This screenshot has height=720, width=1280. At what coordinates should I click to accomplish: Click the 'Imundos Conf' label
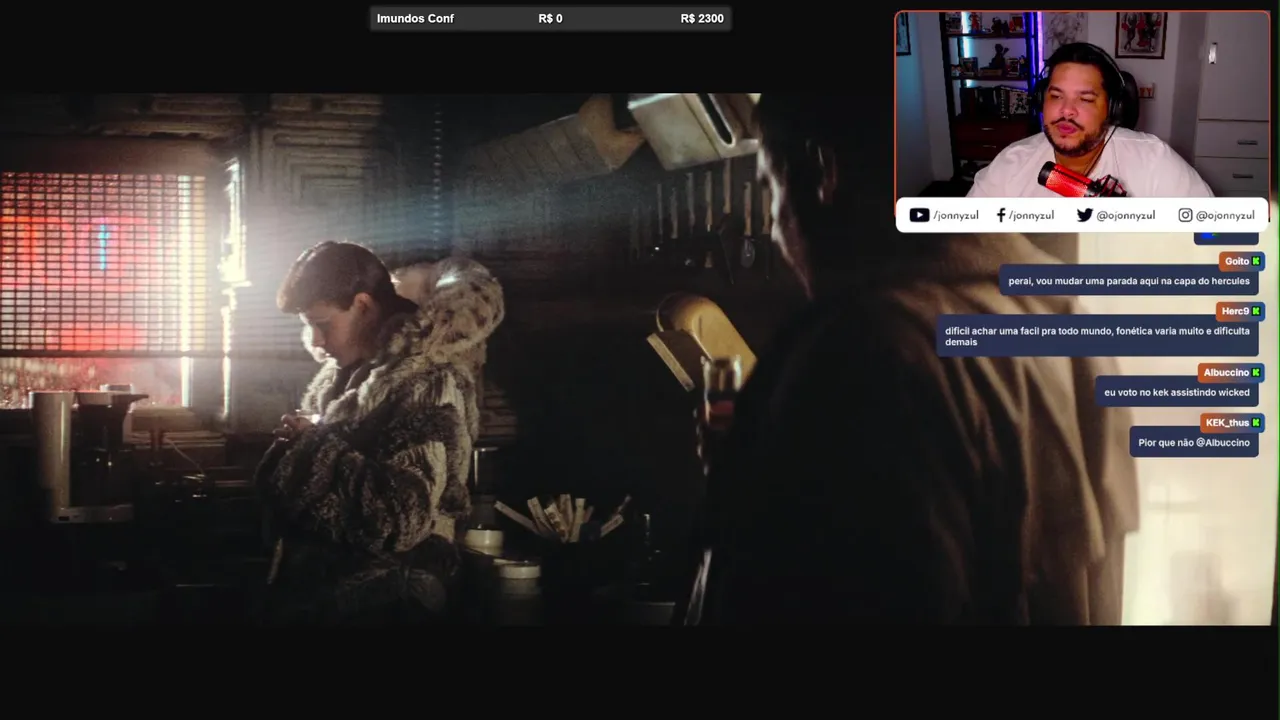[415, 18]
